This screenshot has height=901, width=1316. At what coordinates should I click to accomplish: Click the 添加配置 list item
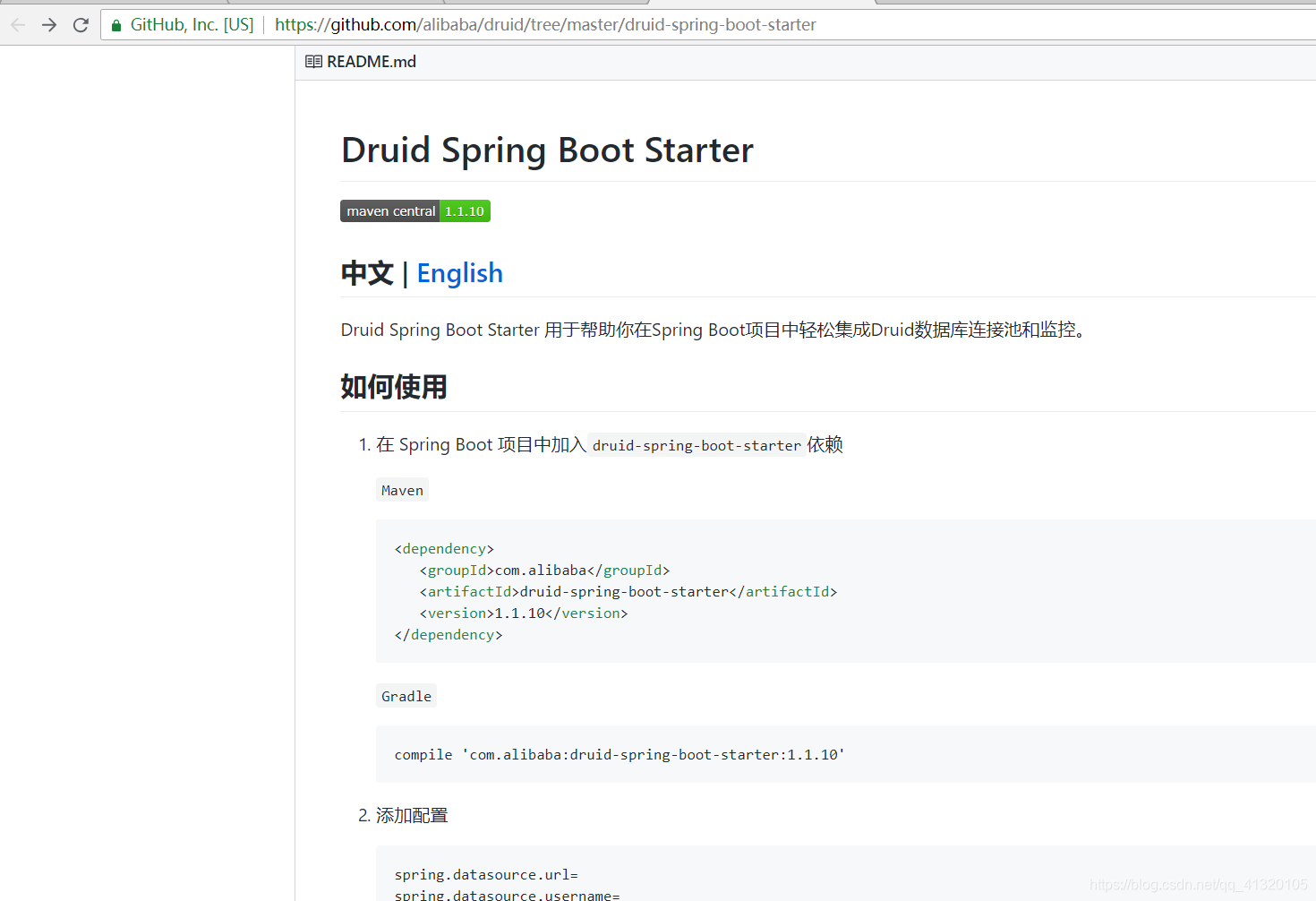pyautogui.click(x=412, y=816)
